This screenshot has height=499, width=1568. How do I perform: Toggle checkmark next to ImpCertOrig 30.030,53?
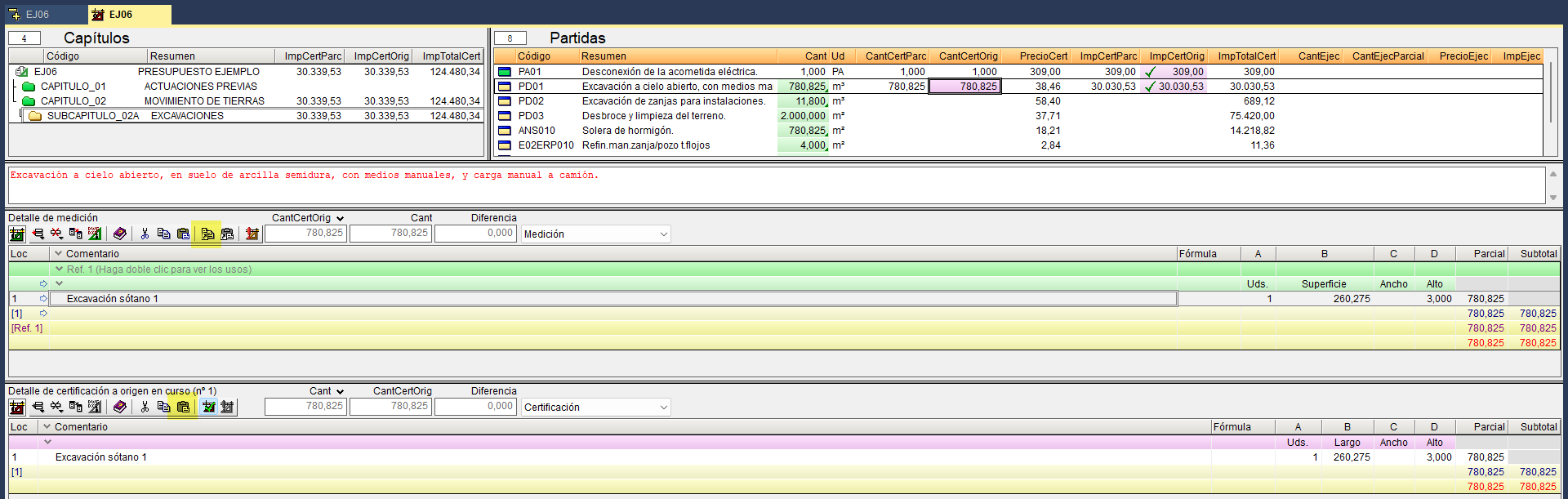[x=1150, y=87]
